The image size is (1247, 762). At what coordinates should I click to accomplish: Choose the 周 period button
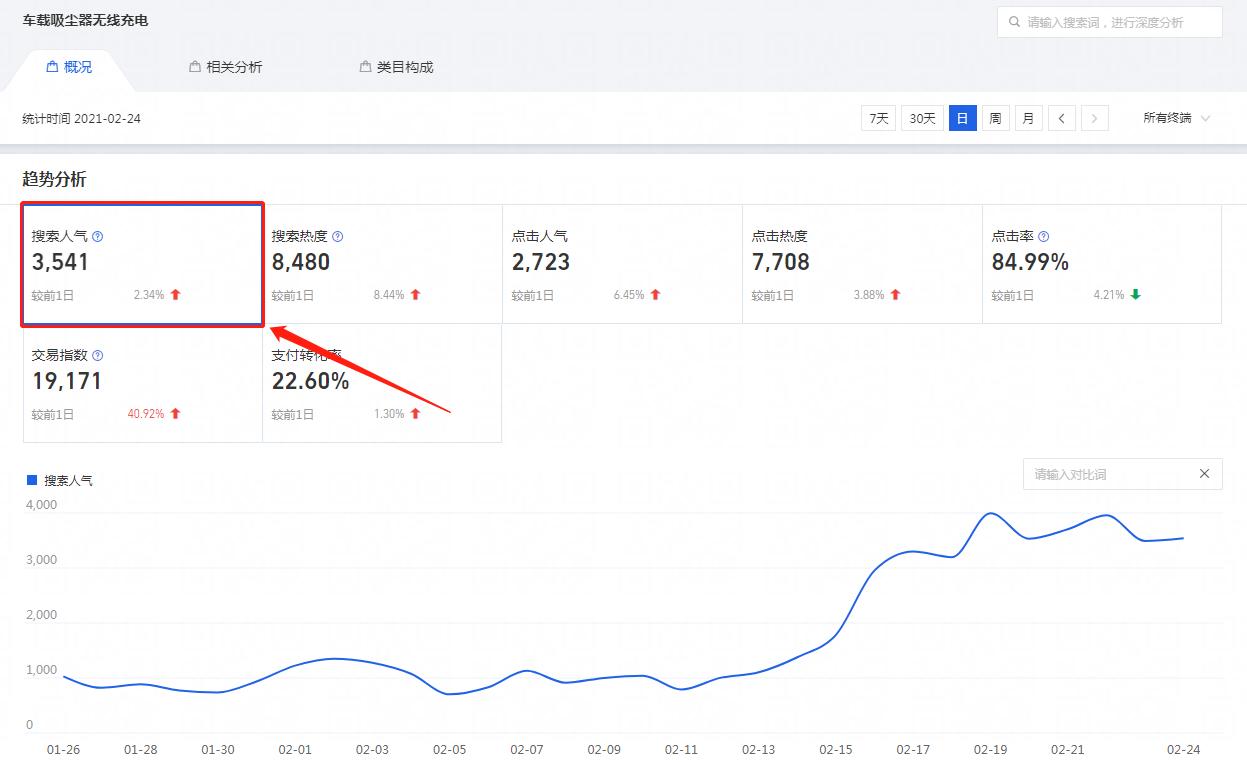995,118
